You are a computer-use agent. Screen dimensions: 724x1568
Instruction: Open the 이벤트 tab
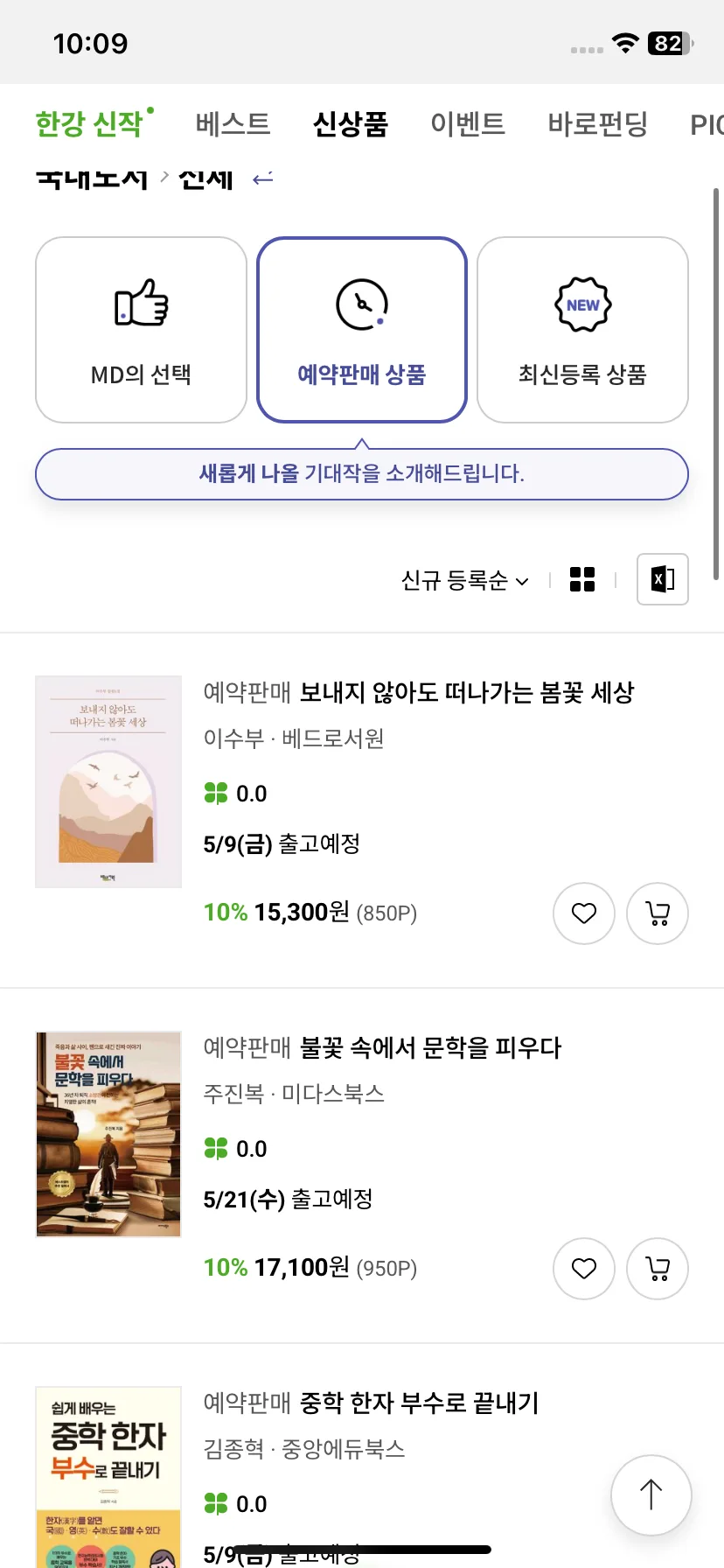(x=468, y=124)
